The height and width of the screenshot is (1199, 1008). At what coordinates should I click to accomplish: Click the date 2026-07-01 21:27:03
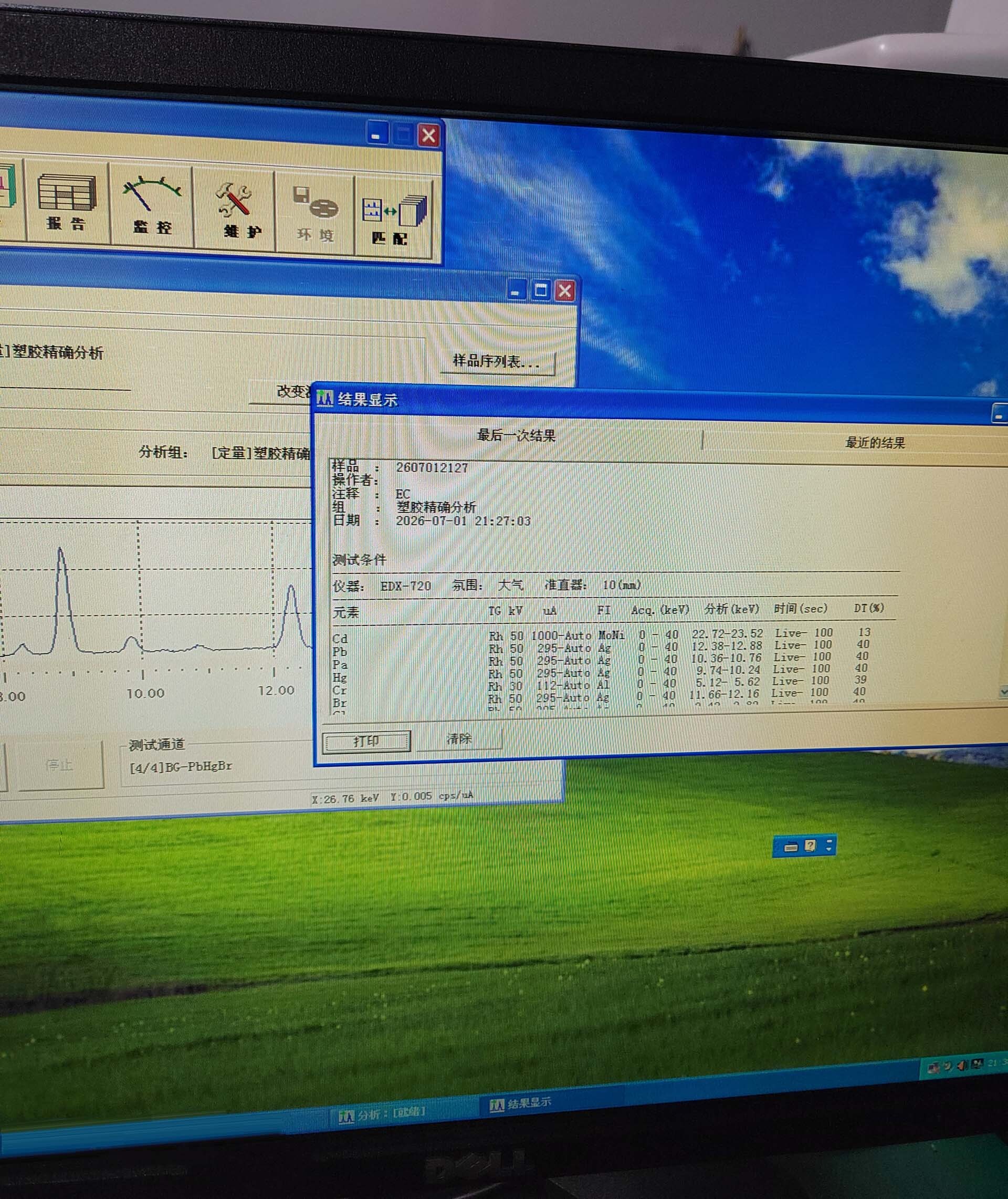click(463, 520)
